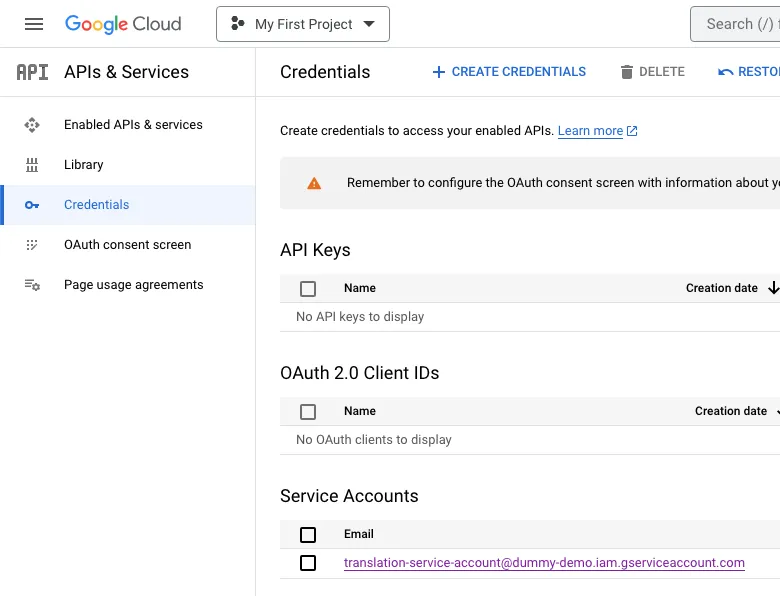780x596 pixels.
Task: Click the Library icon in sidebar
Action: [x=32, y=165]
